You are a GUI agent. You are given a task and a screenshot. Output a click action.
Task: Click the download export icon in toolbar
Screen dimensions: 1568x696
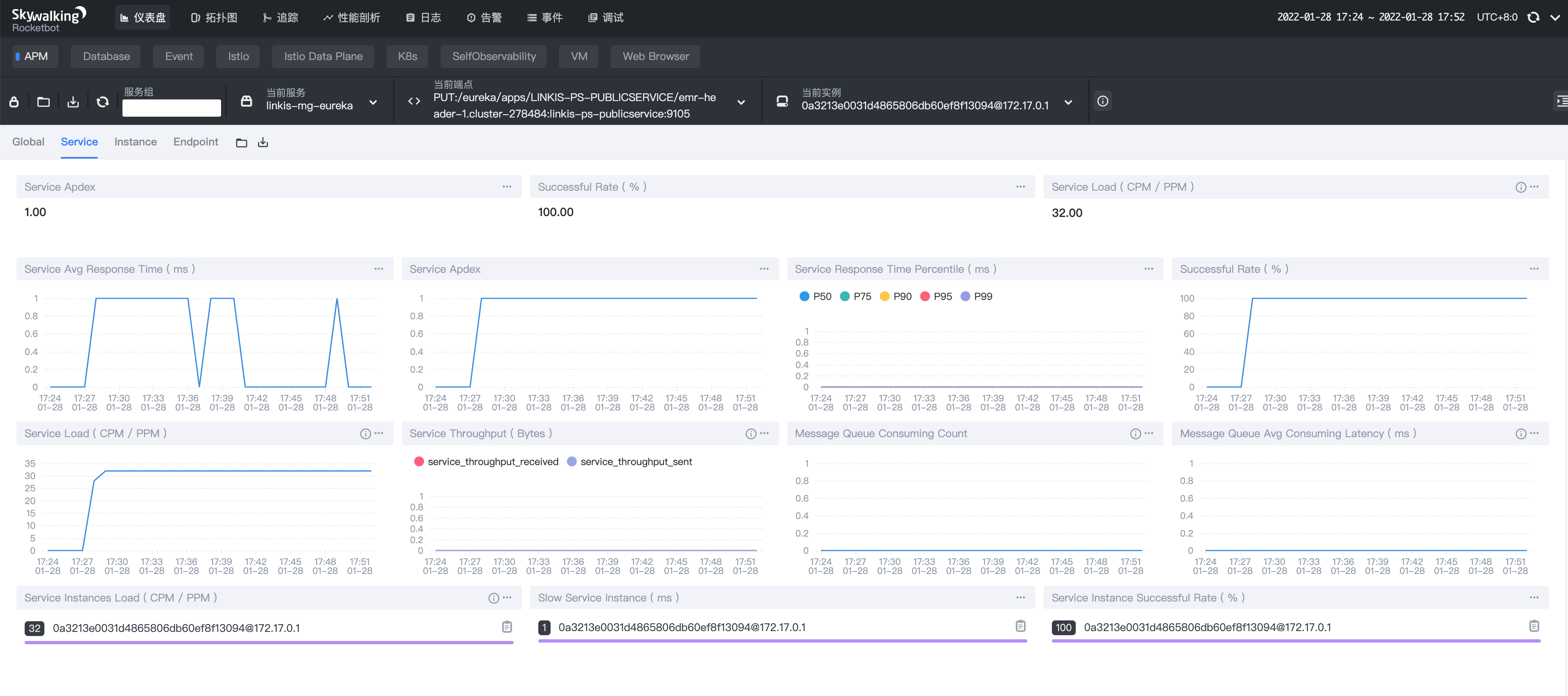(73, 101)
